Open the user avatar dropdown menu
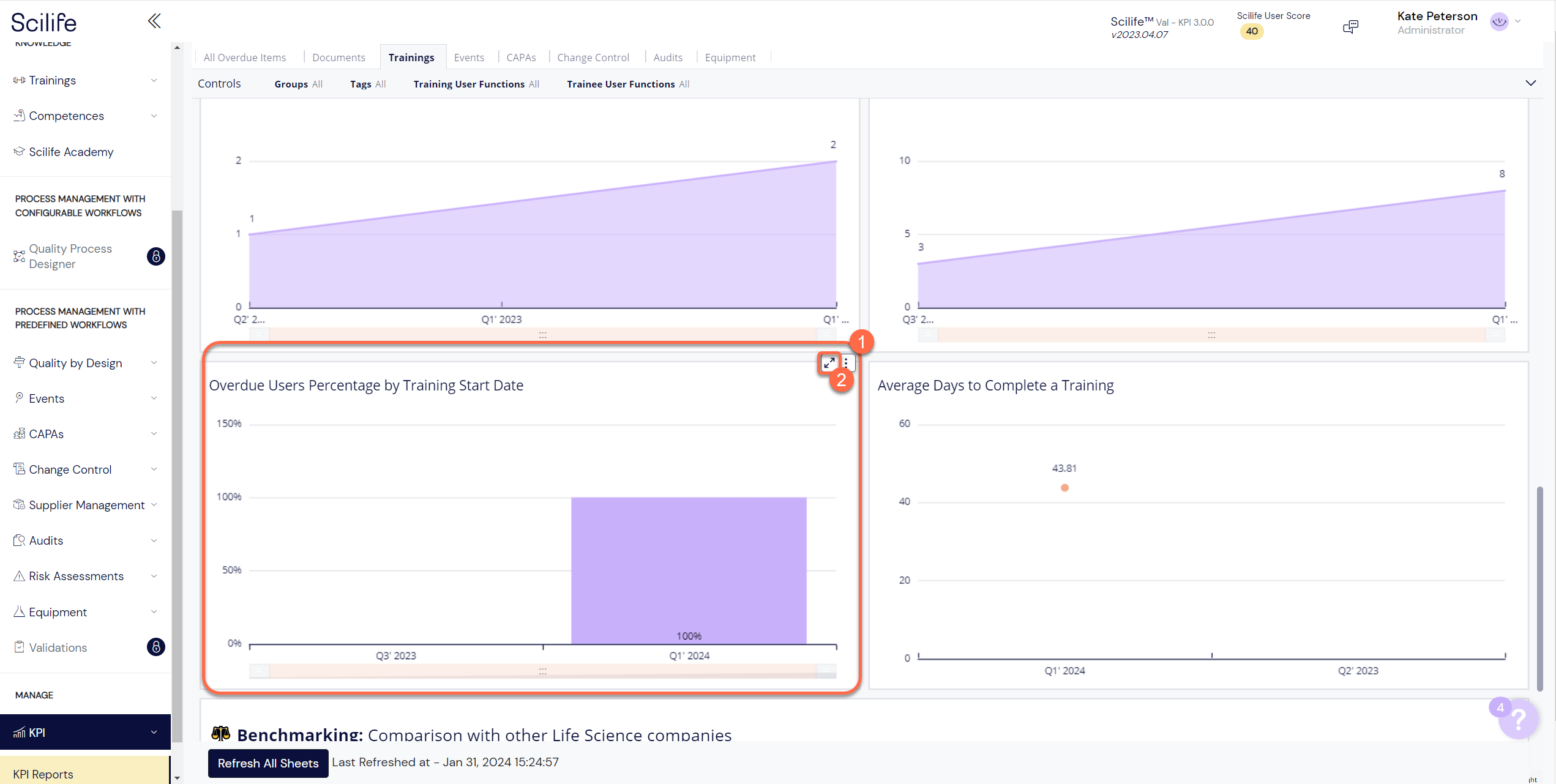The height and width of the screenshot is (784, 1556). (x=1505, y=22)
